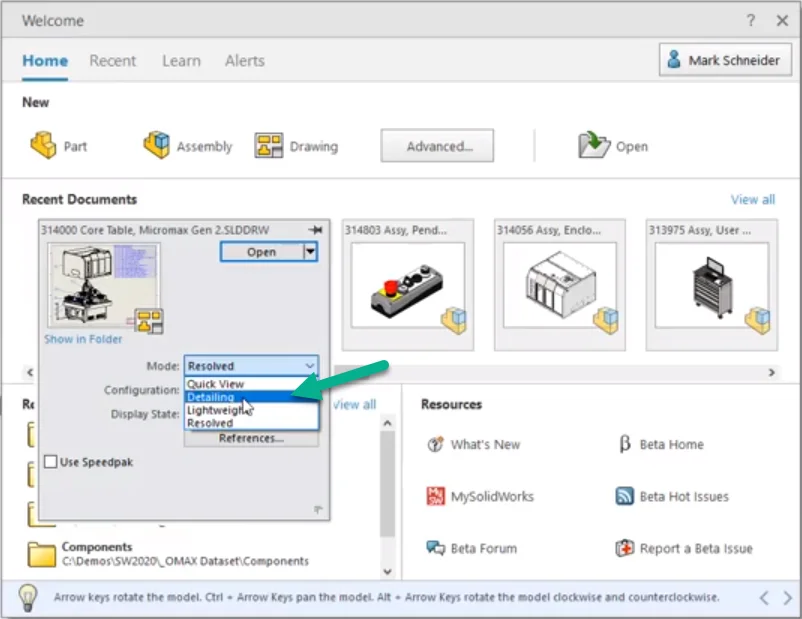This screenshot has height=619, width=802.
Task: Open the What's New resource icon
Action: (x=435, y=445)
